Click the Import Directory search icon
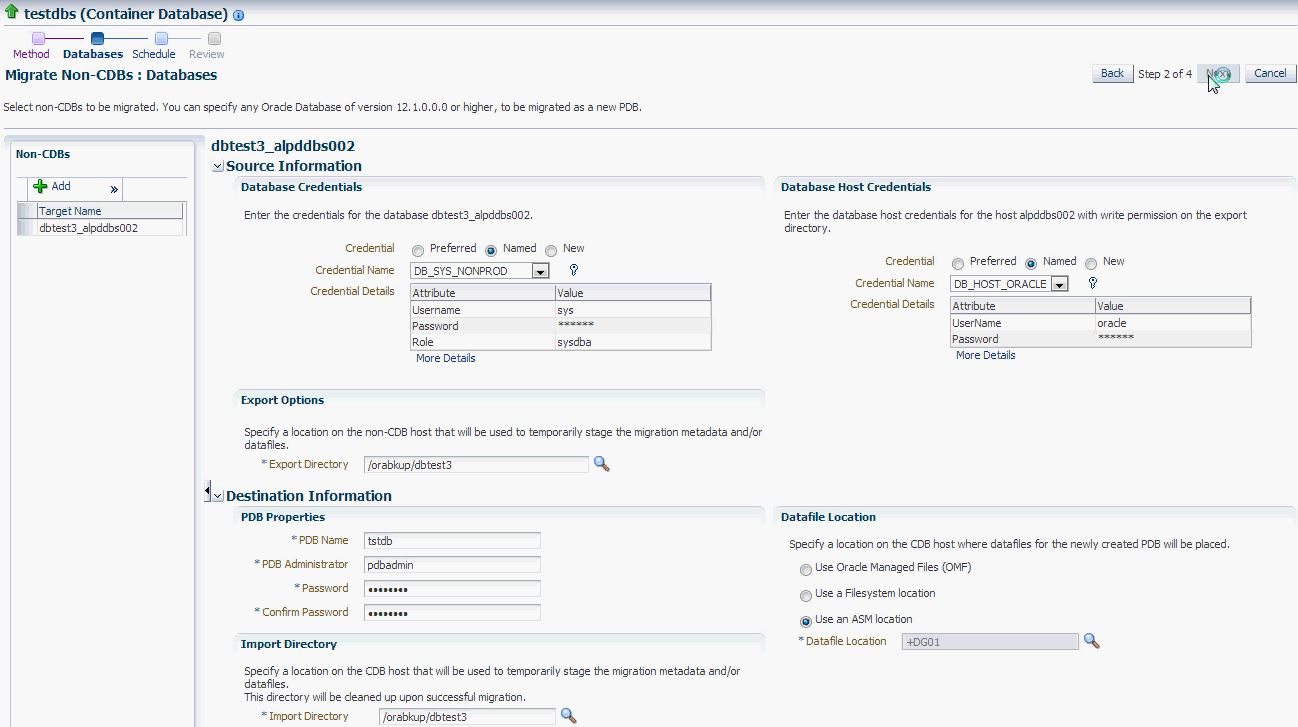Screen dimensions: 1298x727 point(569,716)
